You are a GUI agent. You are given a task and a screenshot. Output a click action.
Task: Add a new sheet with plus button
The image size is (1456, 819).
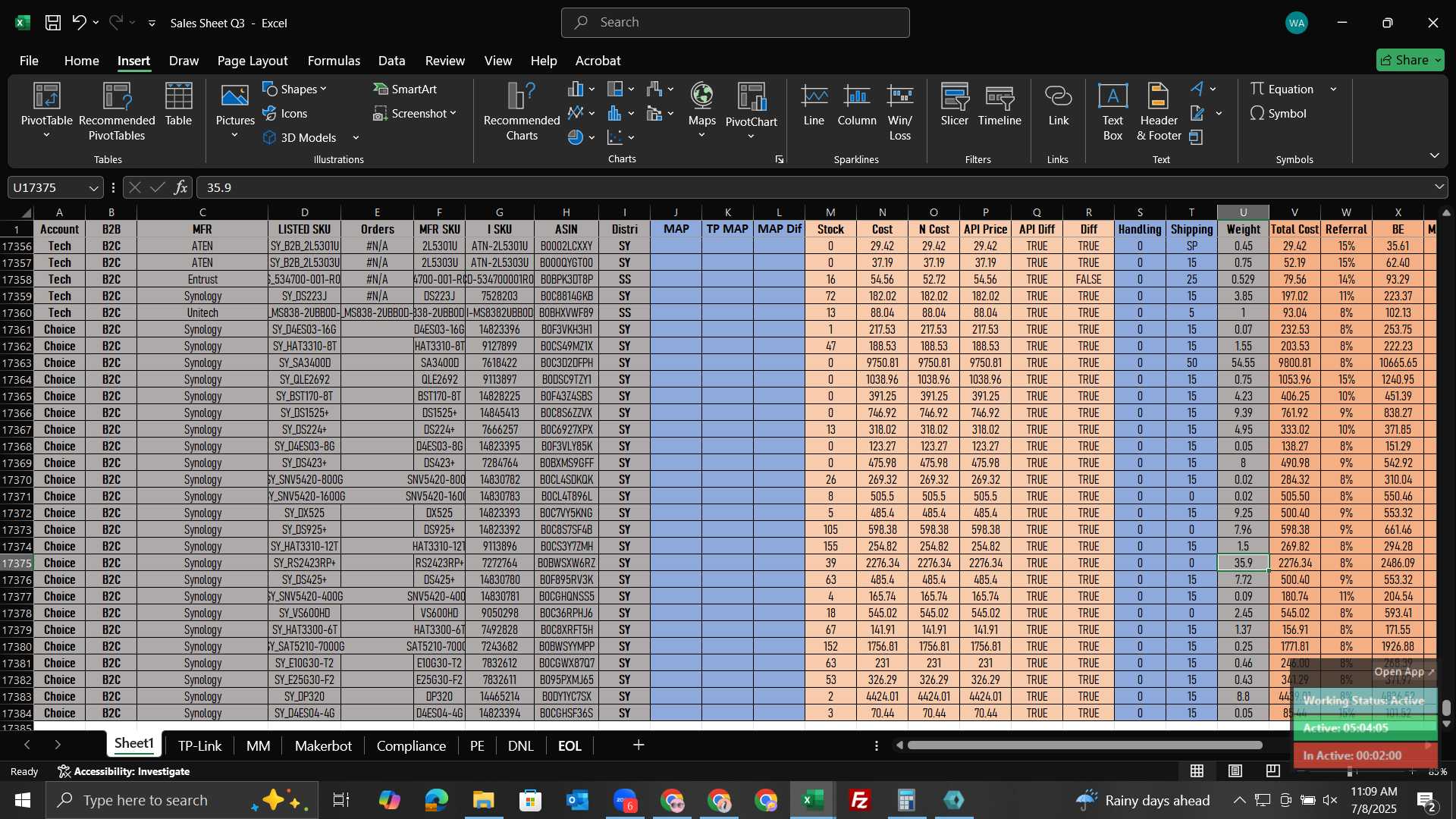point(639,745)
